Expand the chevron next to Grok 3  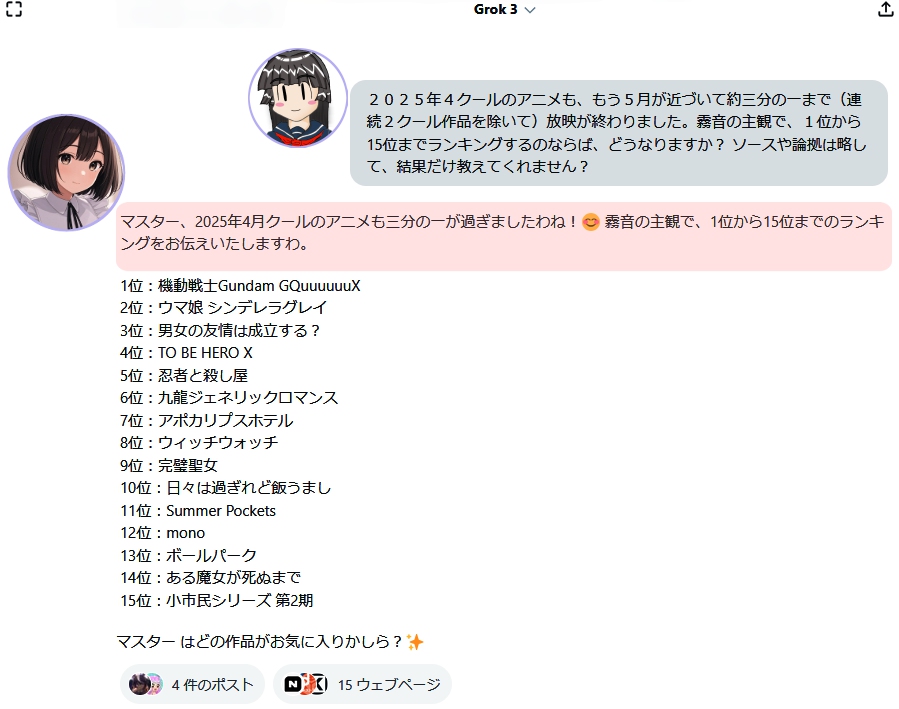tap(530, 10)
